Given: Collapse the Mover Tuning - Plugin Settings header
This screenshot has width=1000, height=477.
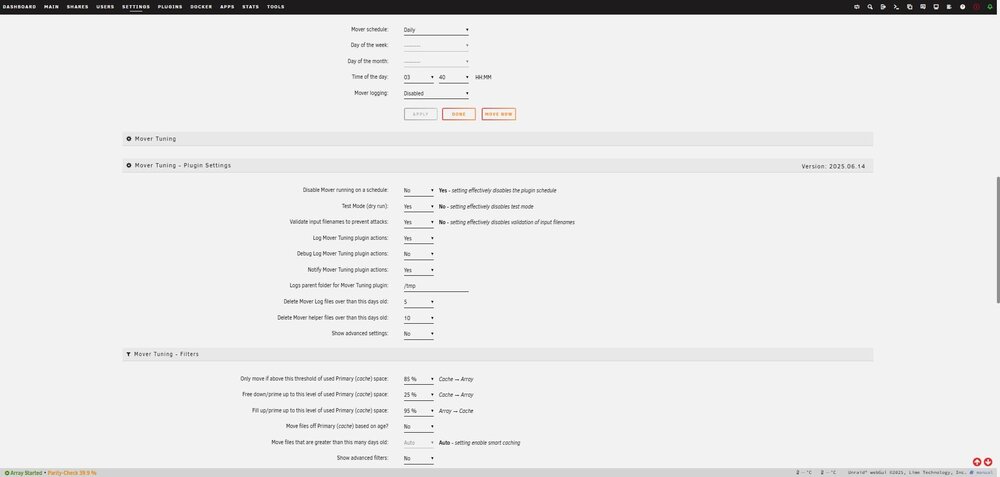Looking at the screenshot, I should click(497, 165).
